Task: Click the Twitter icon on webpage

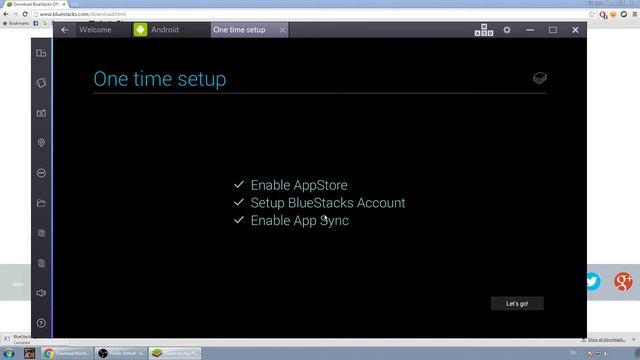Action: (593, 282)
